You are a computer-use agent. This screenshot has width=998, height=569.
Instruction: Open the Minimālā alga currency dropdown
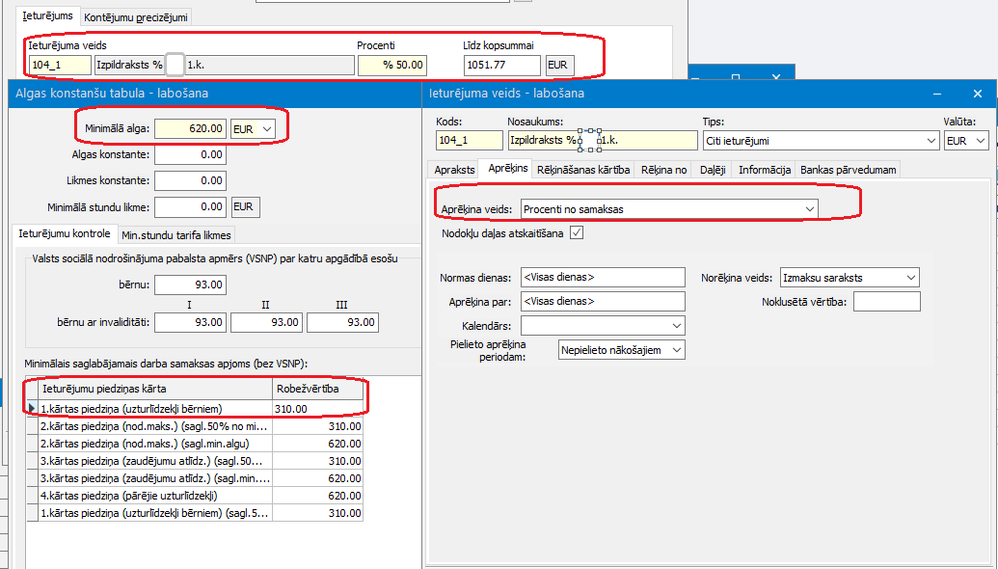point(267,129)
